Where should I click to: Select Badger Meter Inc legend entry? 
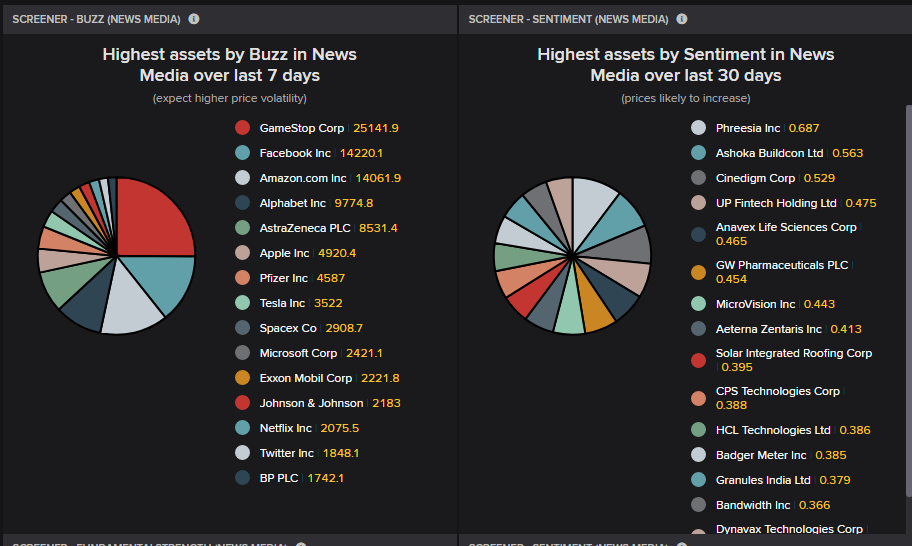click(769, 455)
